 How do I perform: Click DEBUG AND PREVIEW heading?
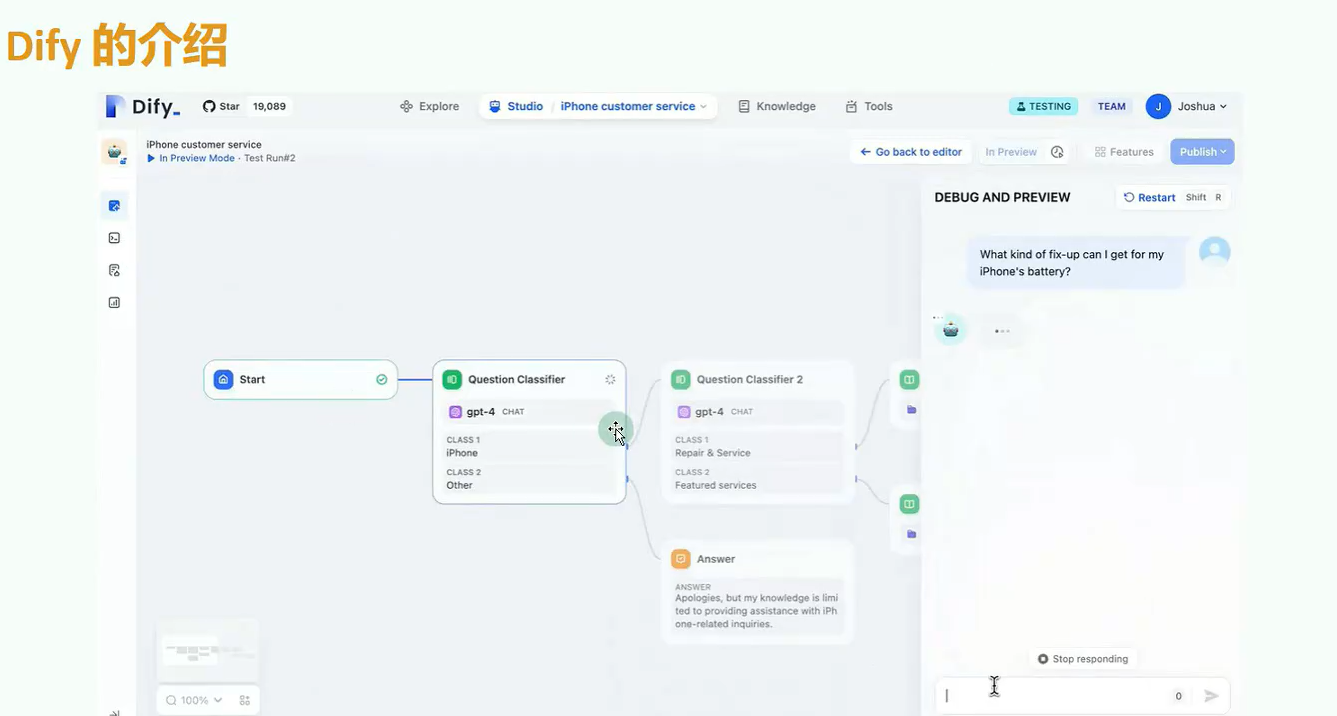1002,197
